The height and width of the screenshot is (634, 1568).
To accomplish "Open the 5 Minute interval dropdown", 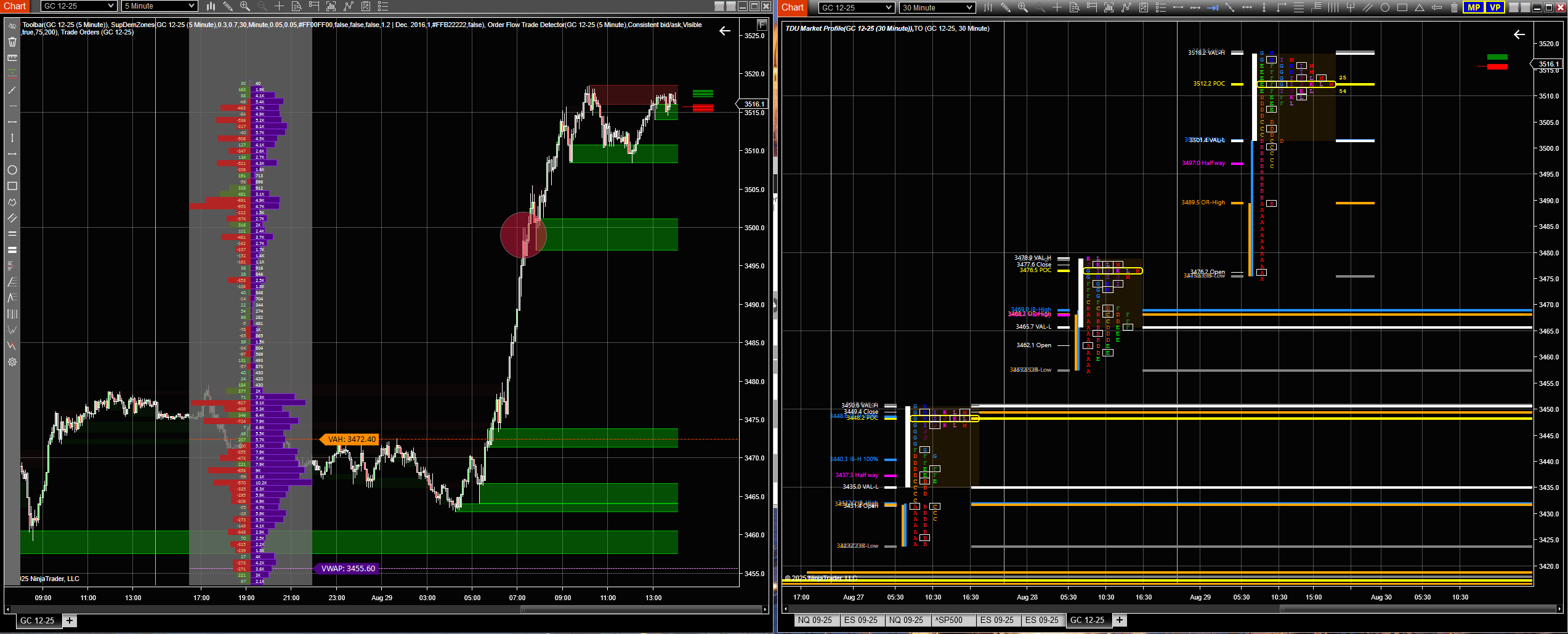I will coord(160,6).
